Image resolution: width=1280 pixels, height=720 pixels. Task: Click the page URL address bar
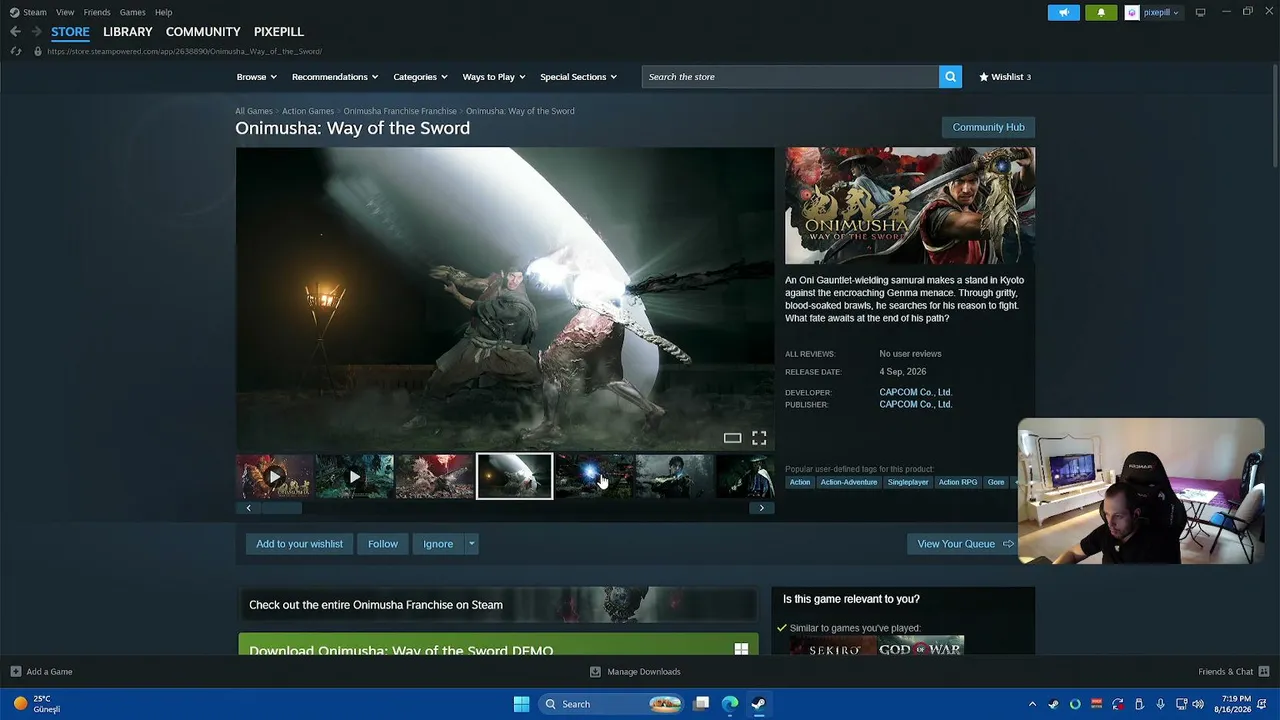pyautogui.click(x=184, y=51)
